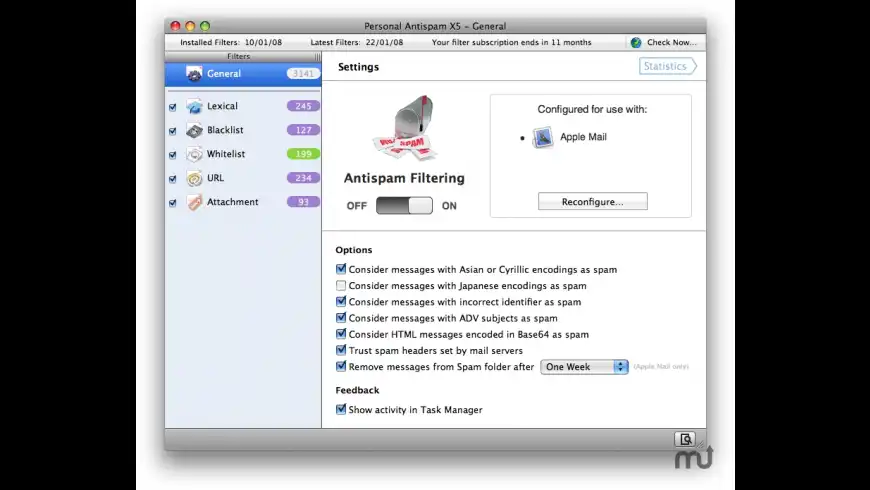The image size is (870, 490).
Task: Toggle the URL filter checkbox
Action: point(173,179)
